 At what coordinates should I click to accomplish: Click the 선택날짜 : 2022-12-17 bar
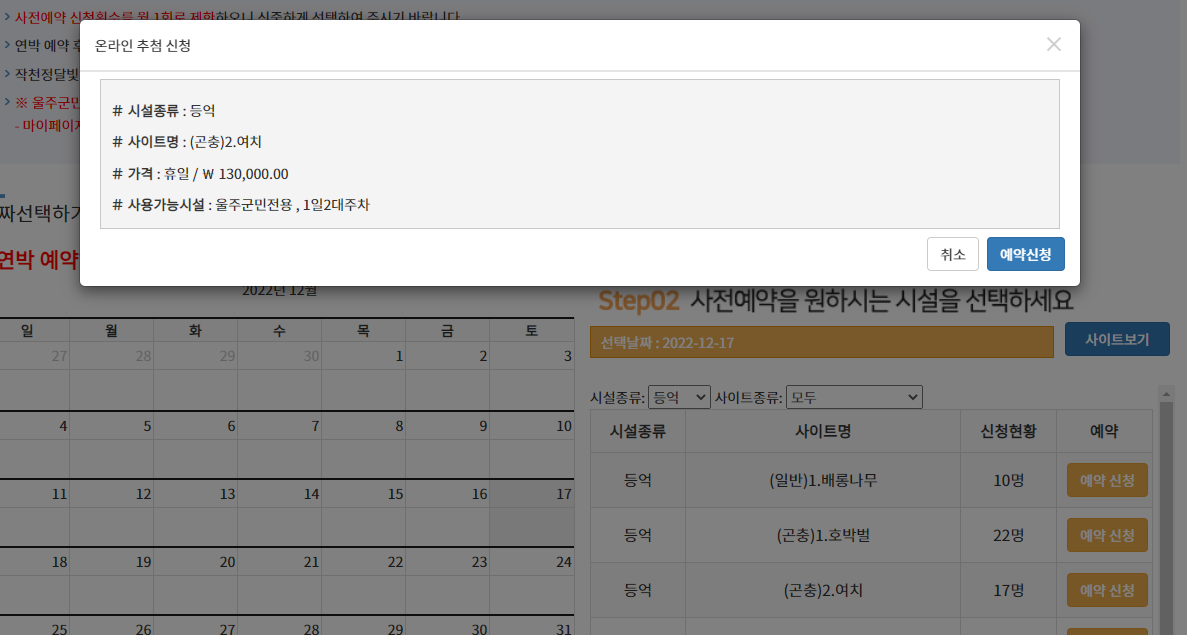821,342
